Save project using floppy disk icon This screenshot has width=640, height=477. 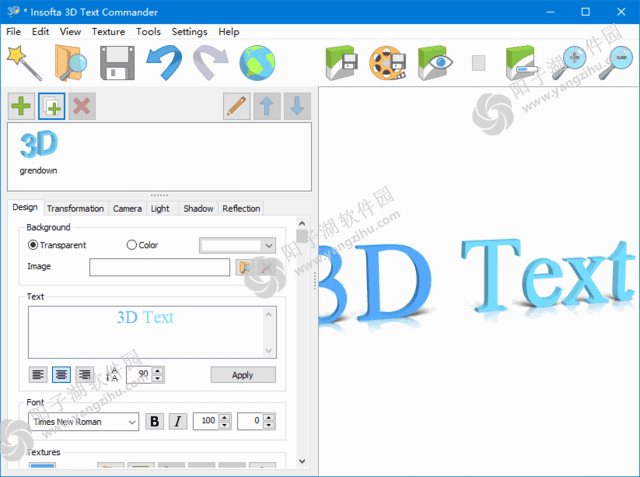point(118,63)
